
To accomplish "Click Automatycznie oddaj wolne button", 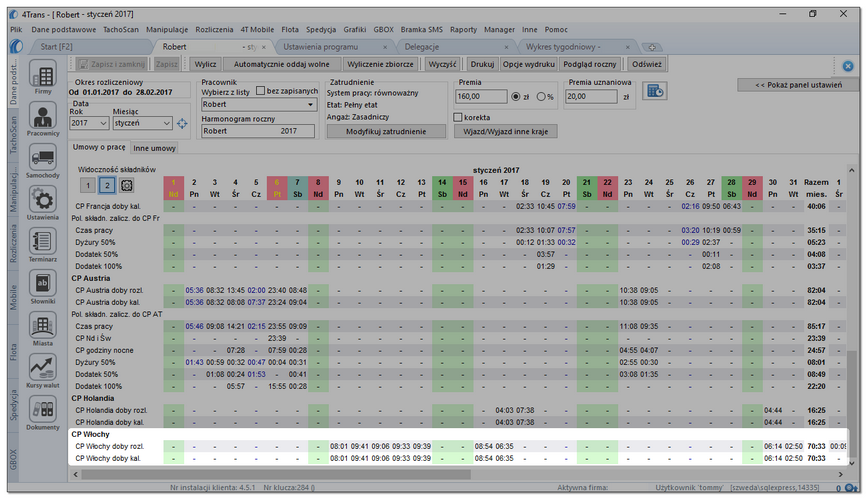I will tap(281, 64).
